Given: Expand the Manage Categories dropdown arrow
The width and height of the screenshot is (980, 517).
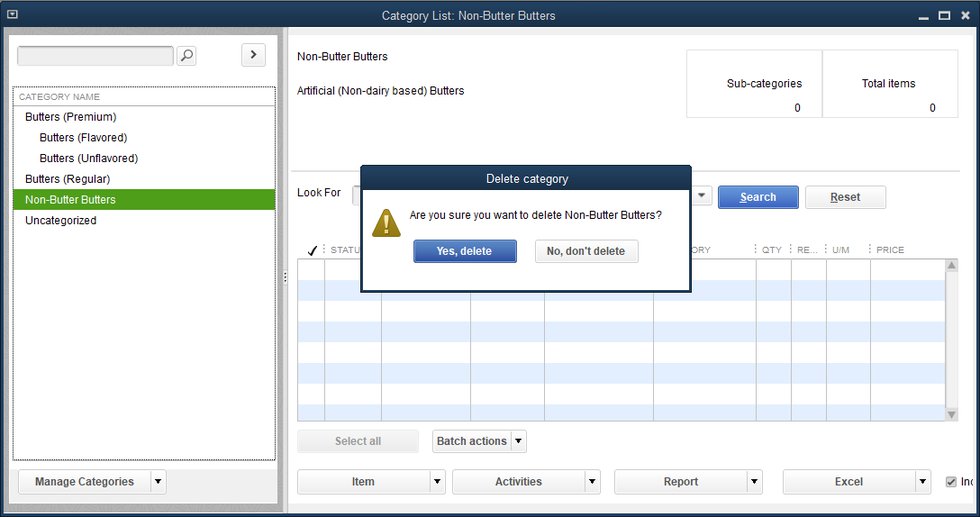Looking at the screenshot, I should [x=158, y=482].
